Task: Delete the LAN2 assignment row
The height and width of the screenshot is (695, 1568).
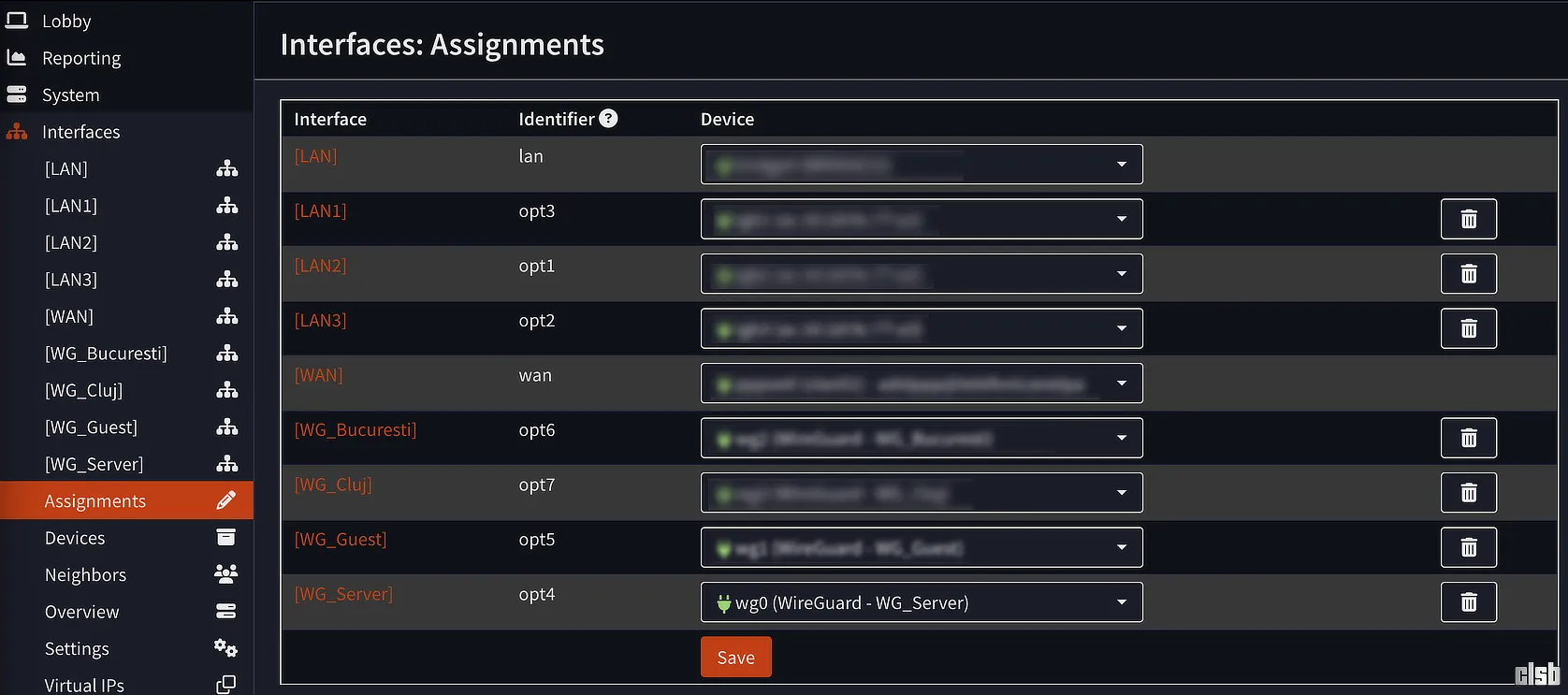Action: point(1468,274)
